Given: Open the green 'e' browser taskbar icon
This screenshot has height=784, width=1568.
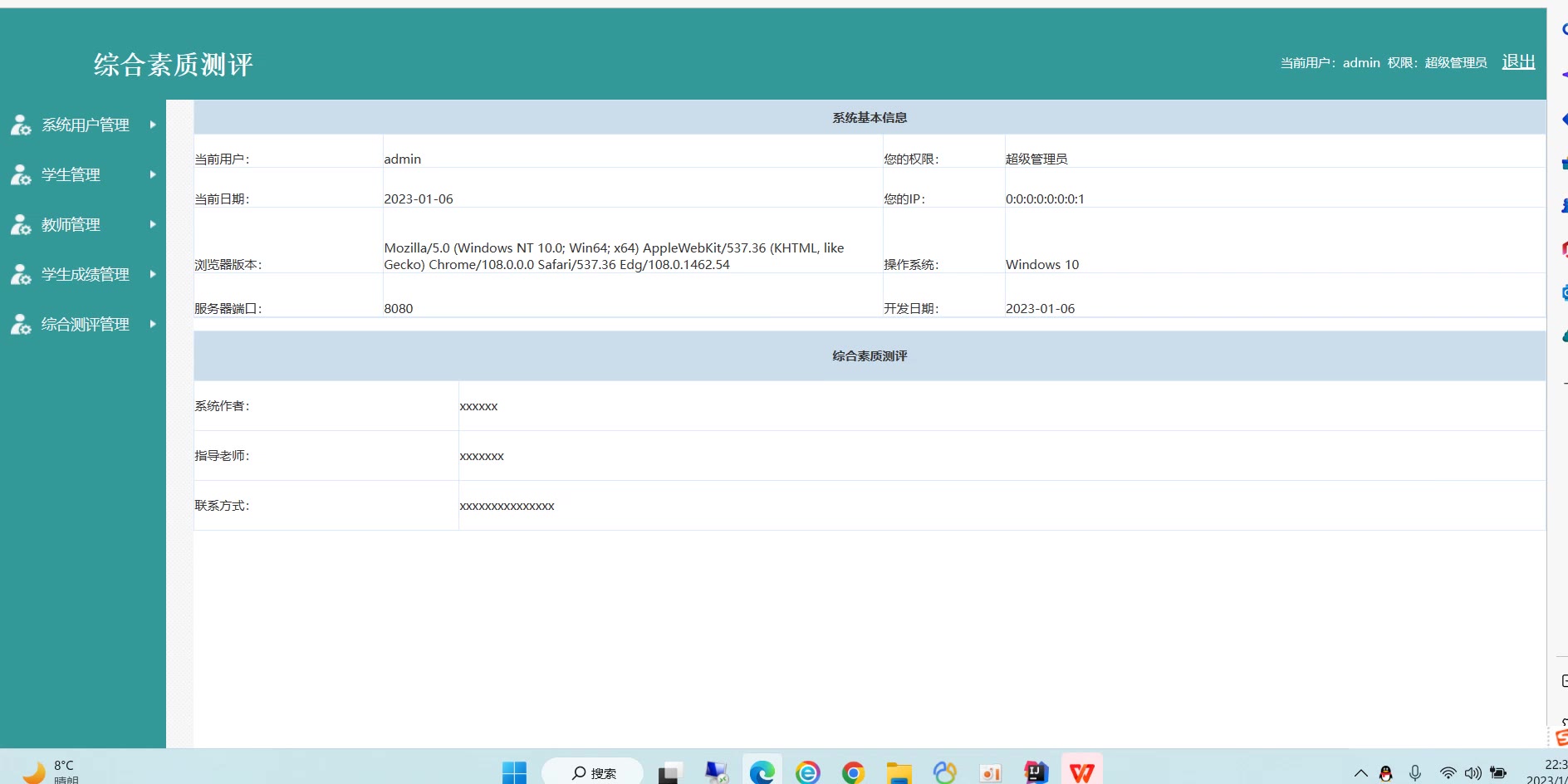Looking at the screenshot, I should tap(807, 773).
